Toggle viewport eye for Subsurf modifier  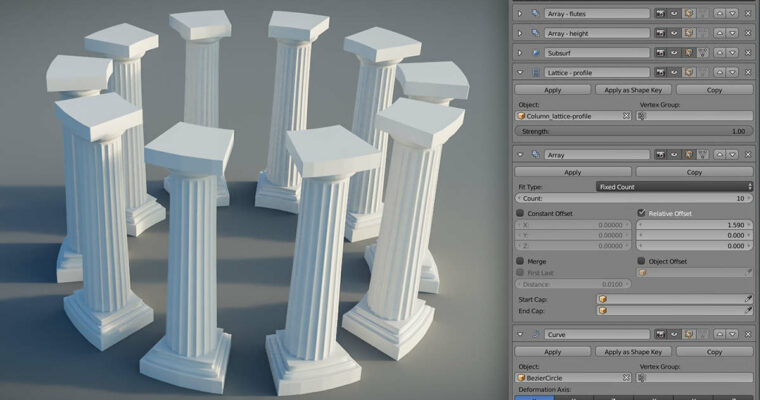(x=674, y=52)
